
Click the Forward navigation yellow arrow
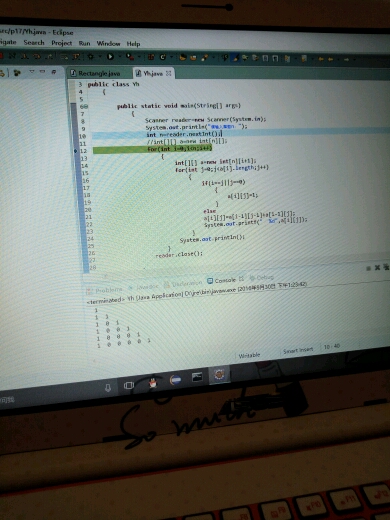coord(346,60)
